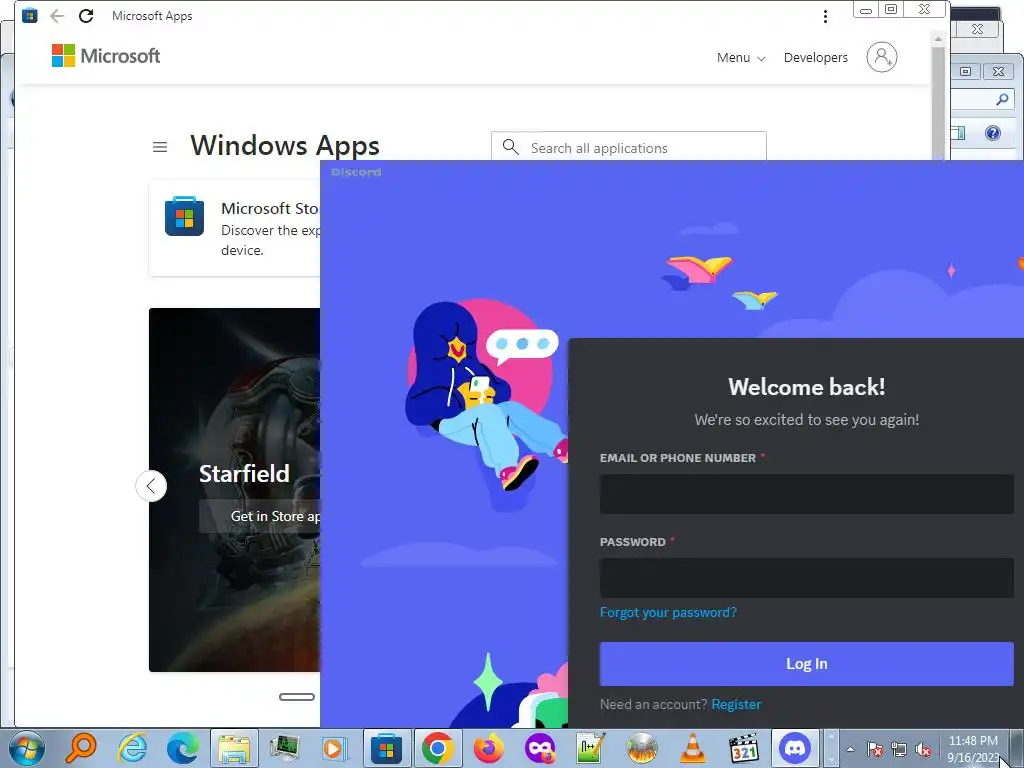Click the Discord Password field

(807, 578)
